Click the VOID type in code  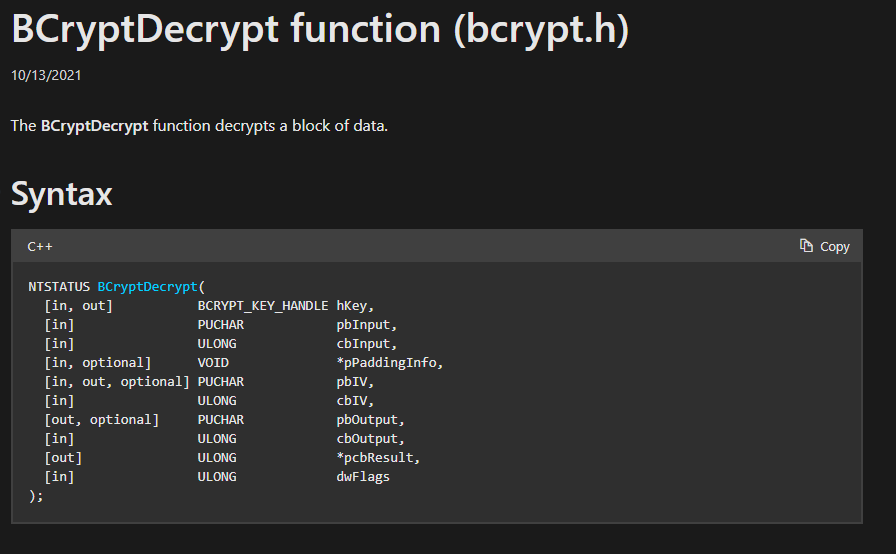pyautogui.click(x=213, y=363)
